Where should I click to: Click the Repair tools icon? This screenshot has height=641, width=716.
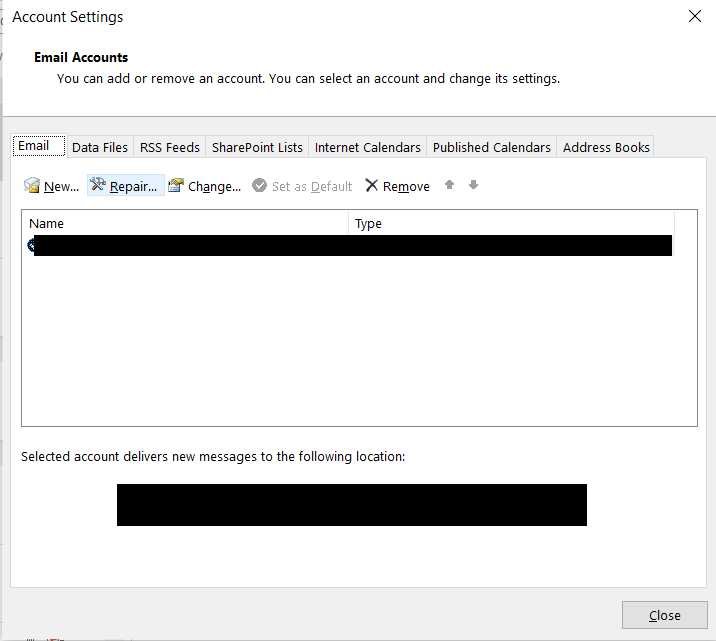[98, 186]
